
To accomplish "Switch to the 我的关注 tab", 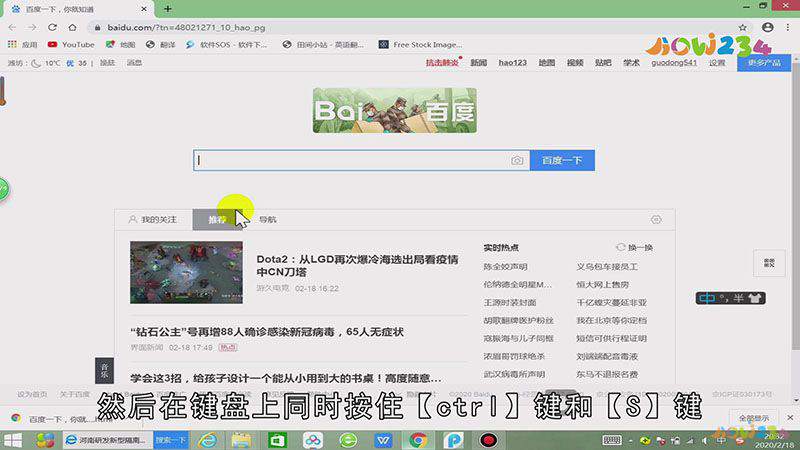I will (153, 219).
